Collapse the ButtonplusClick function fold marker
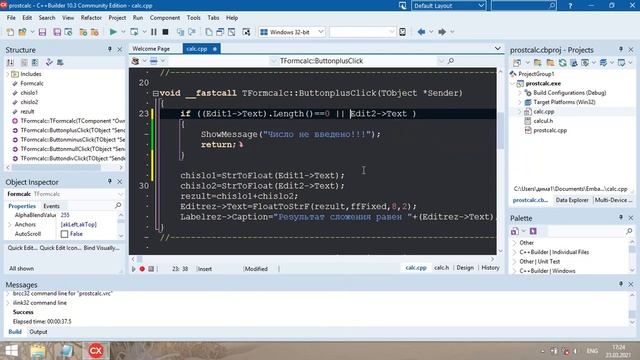The image size is (640, 360). pos(156,93)
